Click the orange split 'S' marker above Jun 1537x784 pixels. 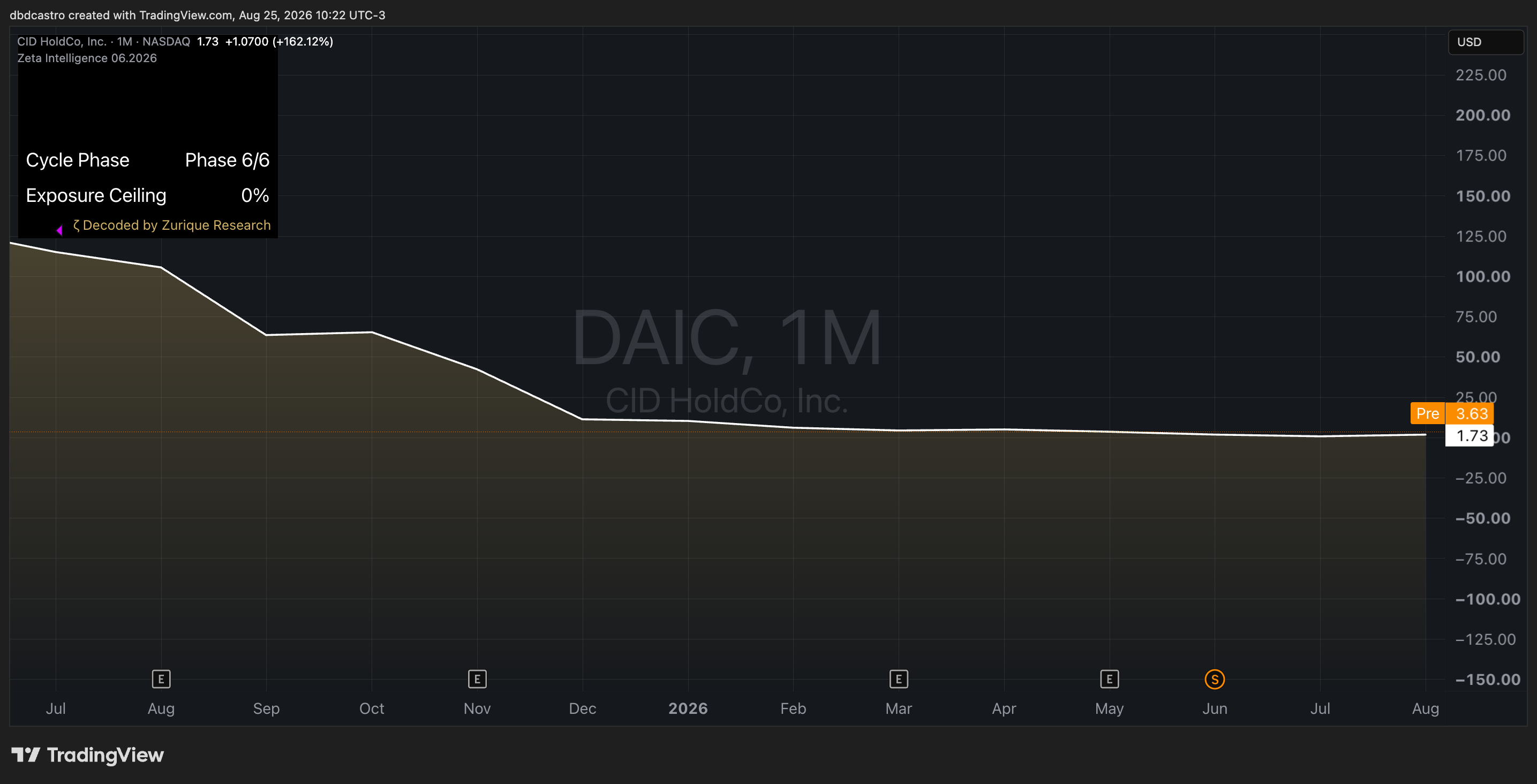pos(1215,679)
